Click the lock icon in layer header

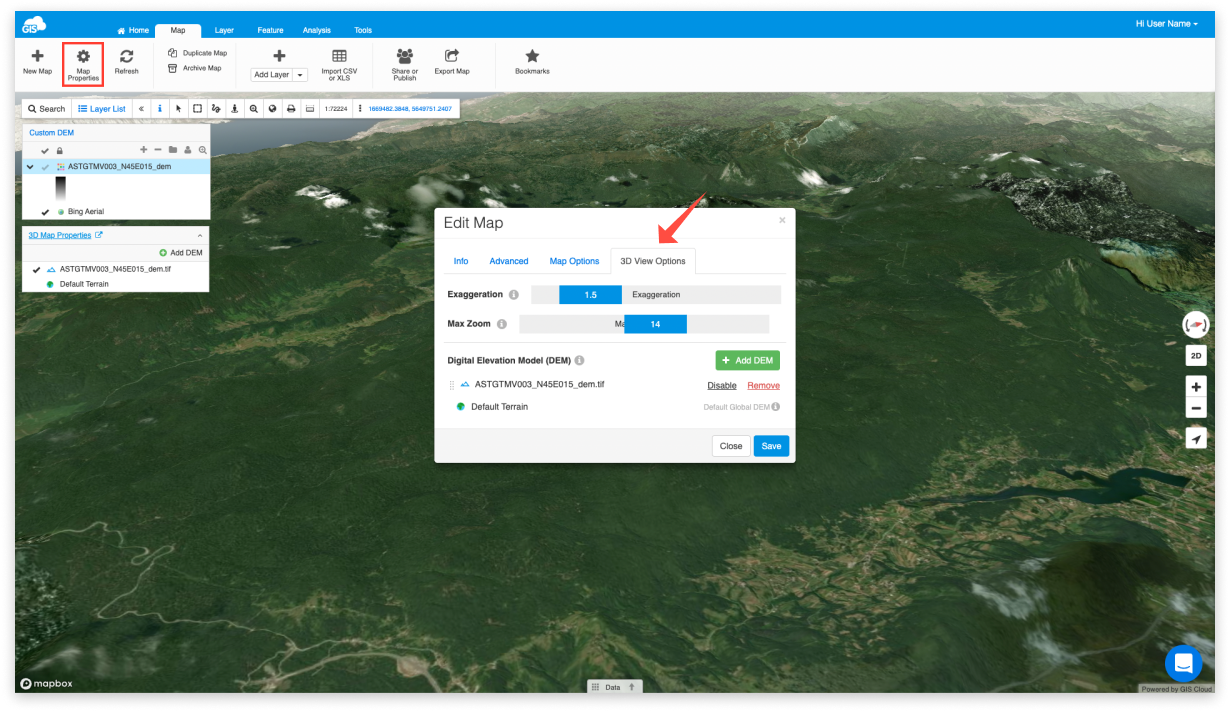(x=59, y=150)
